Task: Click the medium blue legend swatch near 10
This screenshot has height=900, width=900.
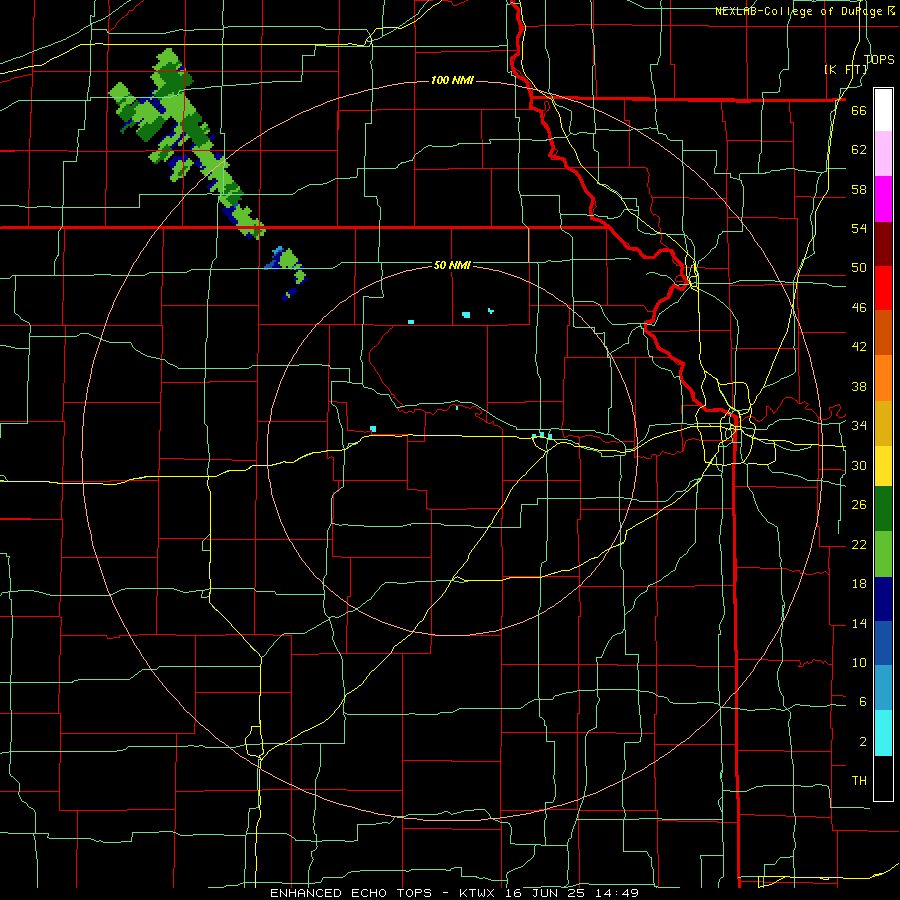Action: coord(883,643)
